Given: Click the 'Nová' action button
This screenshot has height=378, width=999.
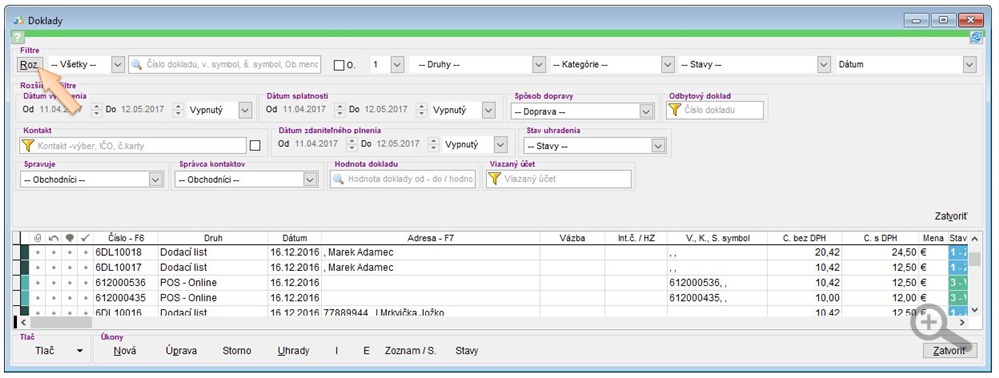Looking at the screenshot, I should coord(125,351).
